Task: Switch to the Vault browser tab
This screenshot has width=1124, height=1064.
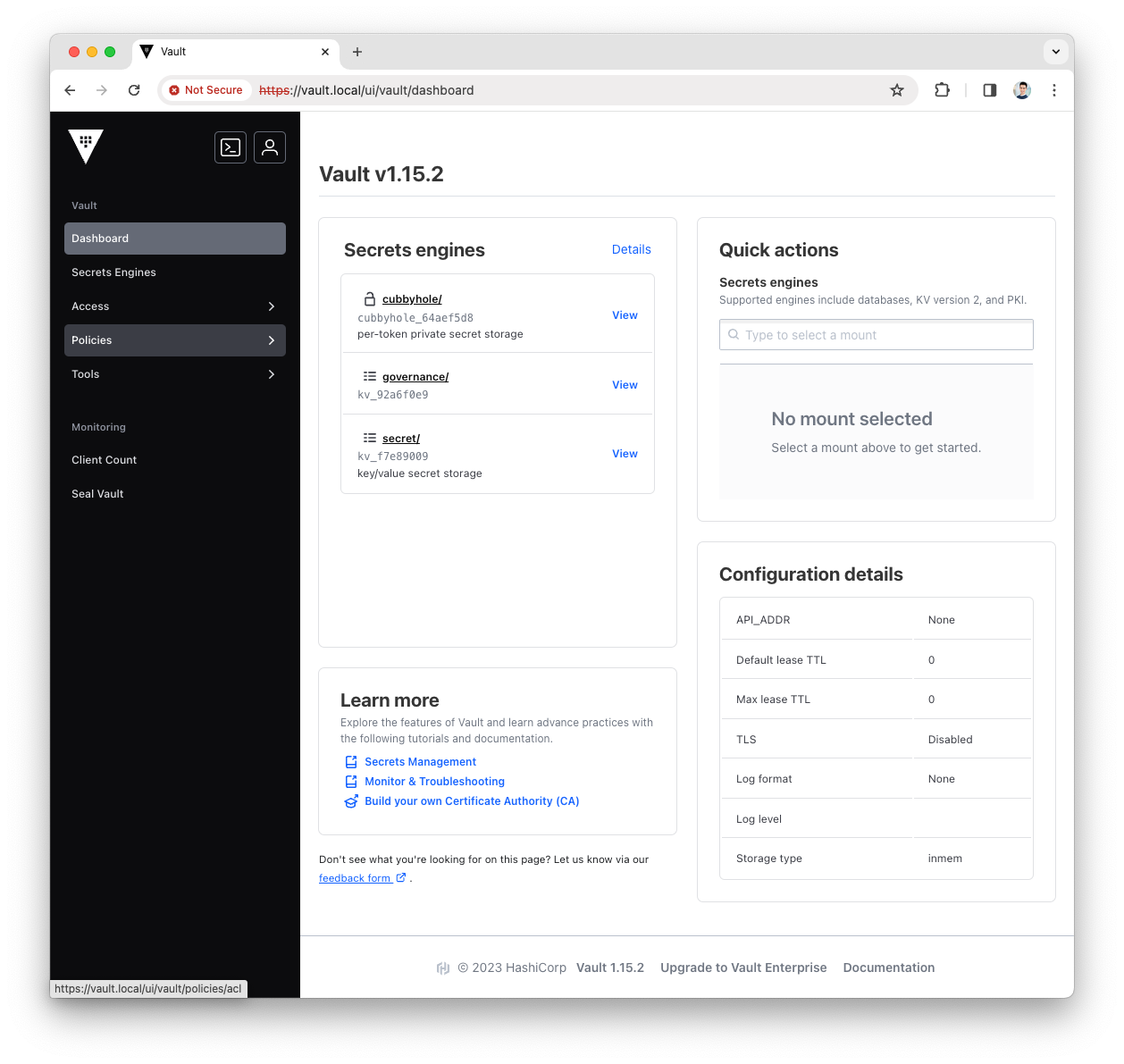Action: [172, 51]
